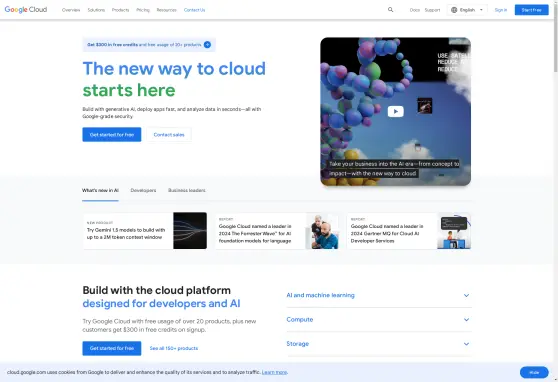
Task: Open the Forrester Wave report card
Action: pos(277,231)
